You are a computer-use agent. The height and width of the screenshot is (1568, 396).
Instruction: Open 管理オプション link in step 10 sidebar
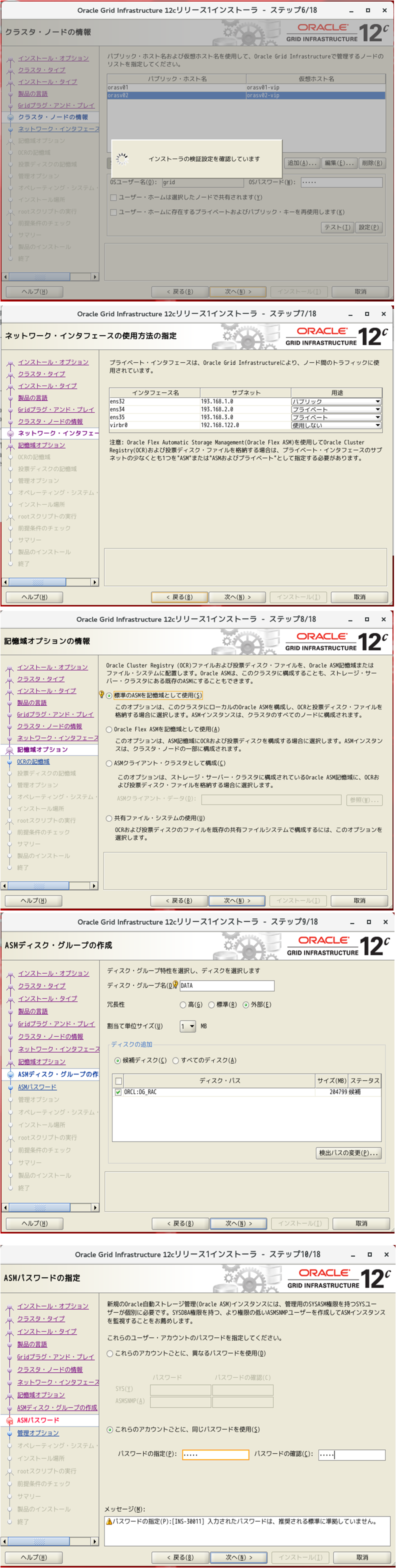(x=37, y=1433)
